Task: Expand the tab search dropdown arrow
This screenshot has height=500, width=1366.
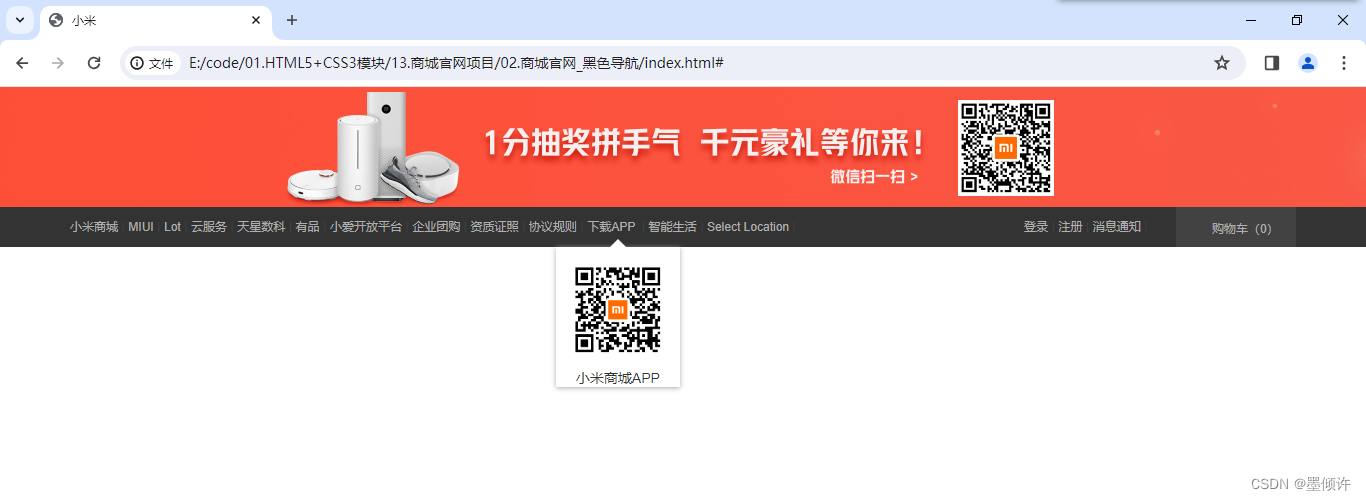Action: click(x=19, y=20)
